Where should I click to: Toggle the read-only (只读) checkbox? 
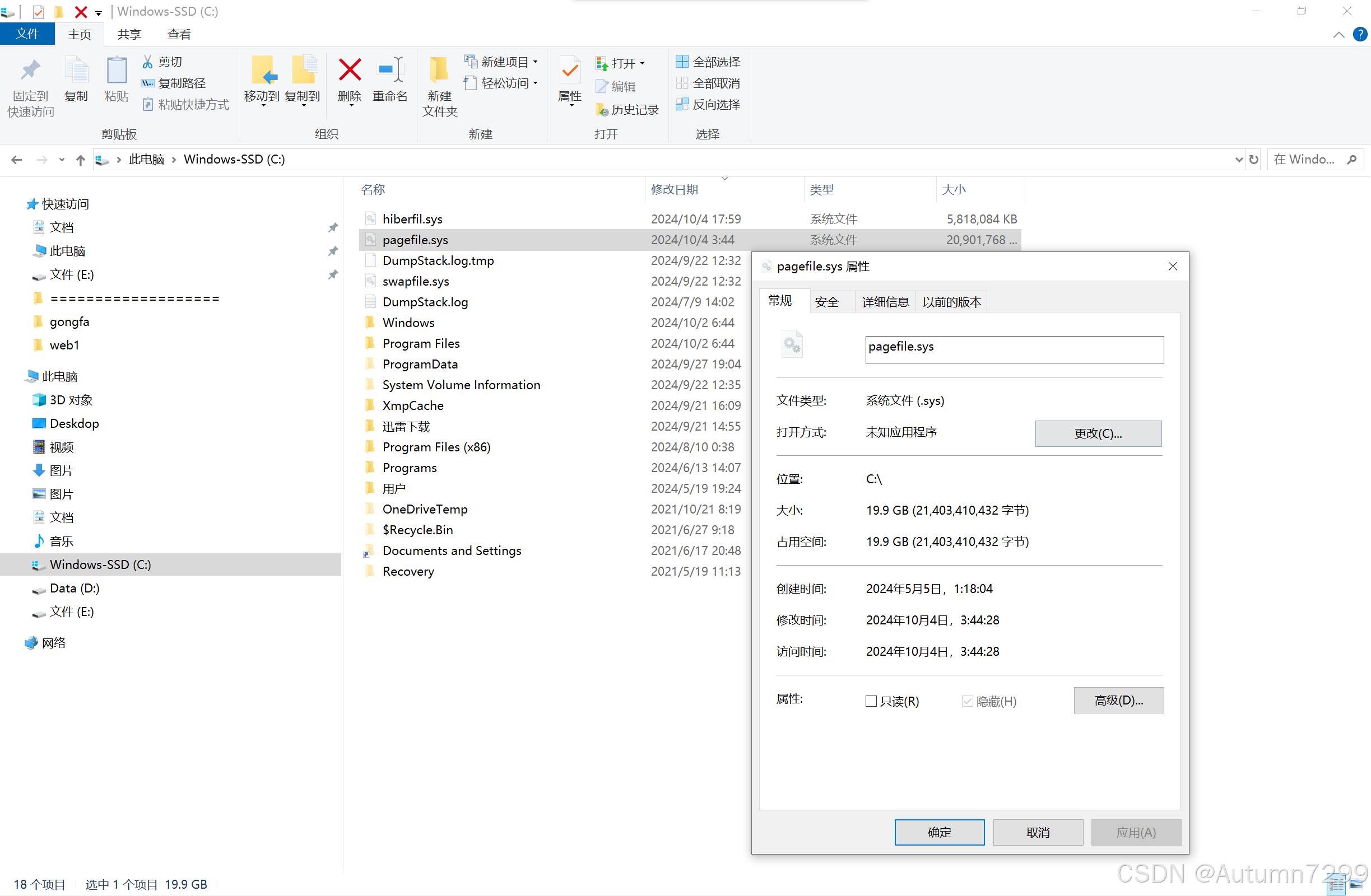(871, 701)
